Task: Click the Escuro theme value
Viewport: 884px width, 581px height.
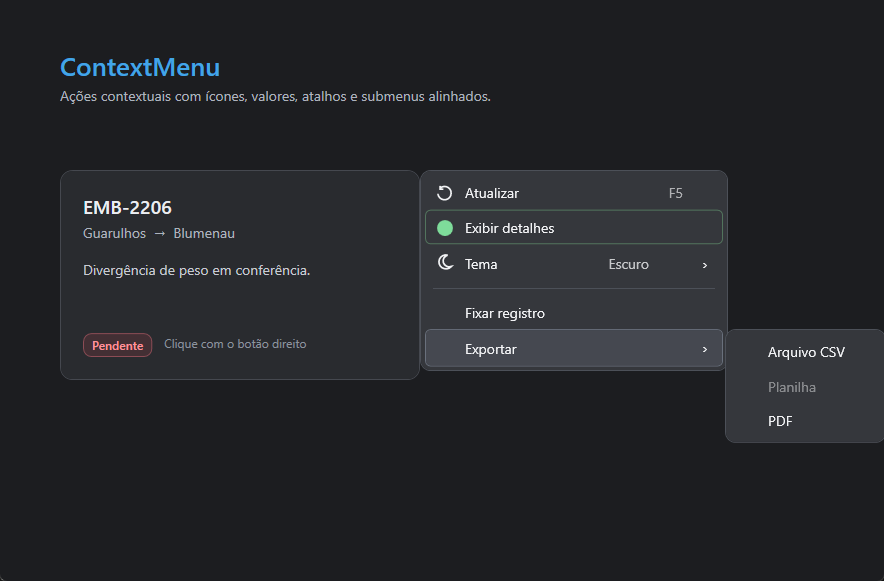Action: [x=629, y=264]
